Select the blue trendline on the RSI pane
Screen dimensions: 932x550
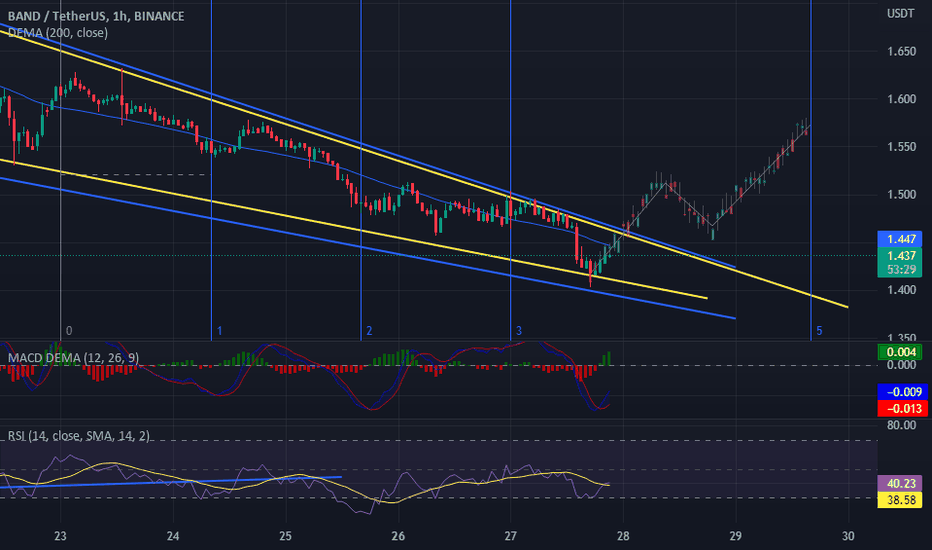172,482
